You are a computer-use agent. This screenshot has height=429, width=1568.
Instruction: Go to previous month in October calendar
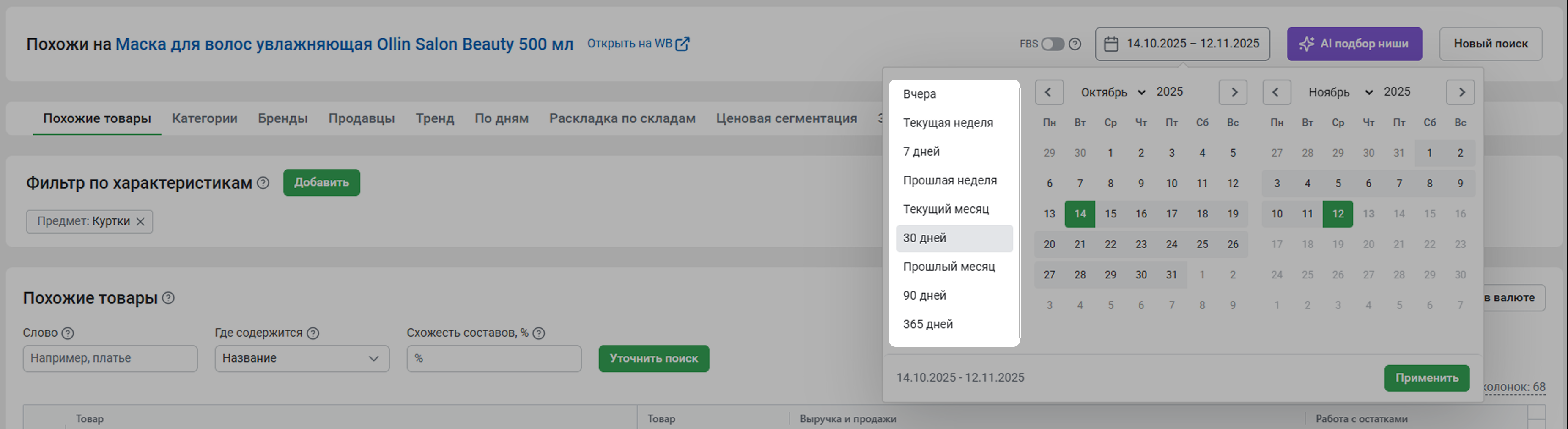pos(1048,92)
